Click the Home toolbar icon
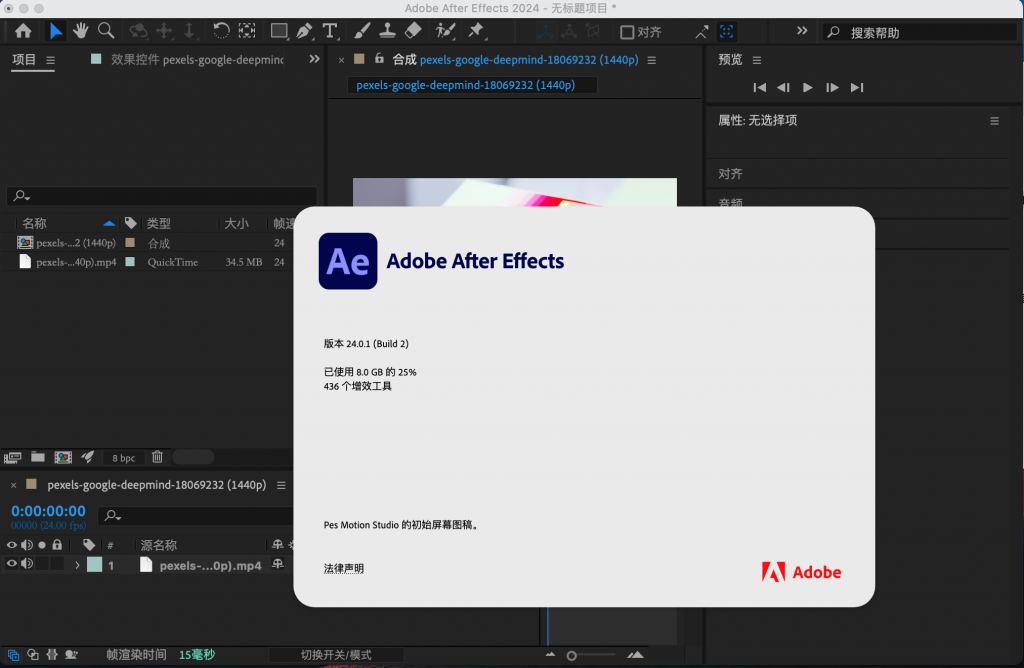The image size is (1024, 668). (23, 31)
